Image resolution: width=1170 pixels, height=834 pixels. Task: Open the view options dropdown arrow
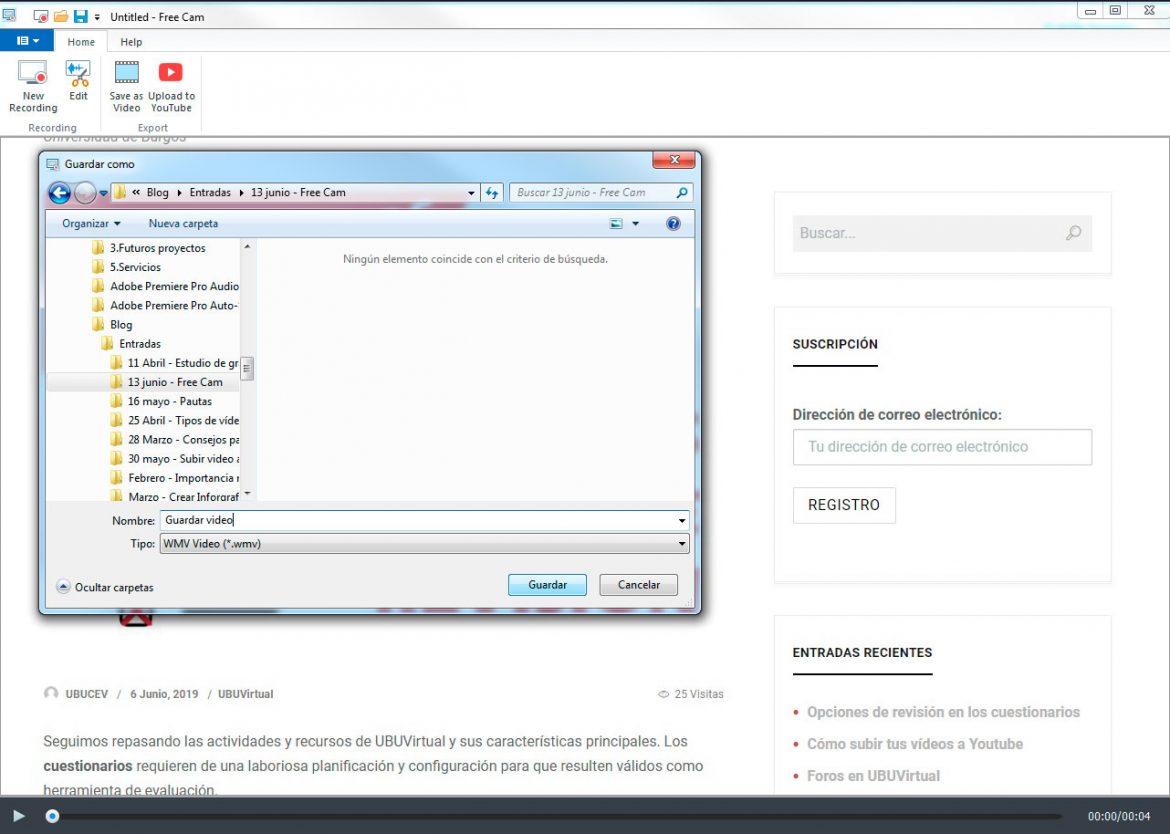coord(636,224)
